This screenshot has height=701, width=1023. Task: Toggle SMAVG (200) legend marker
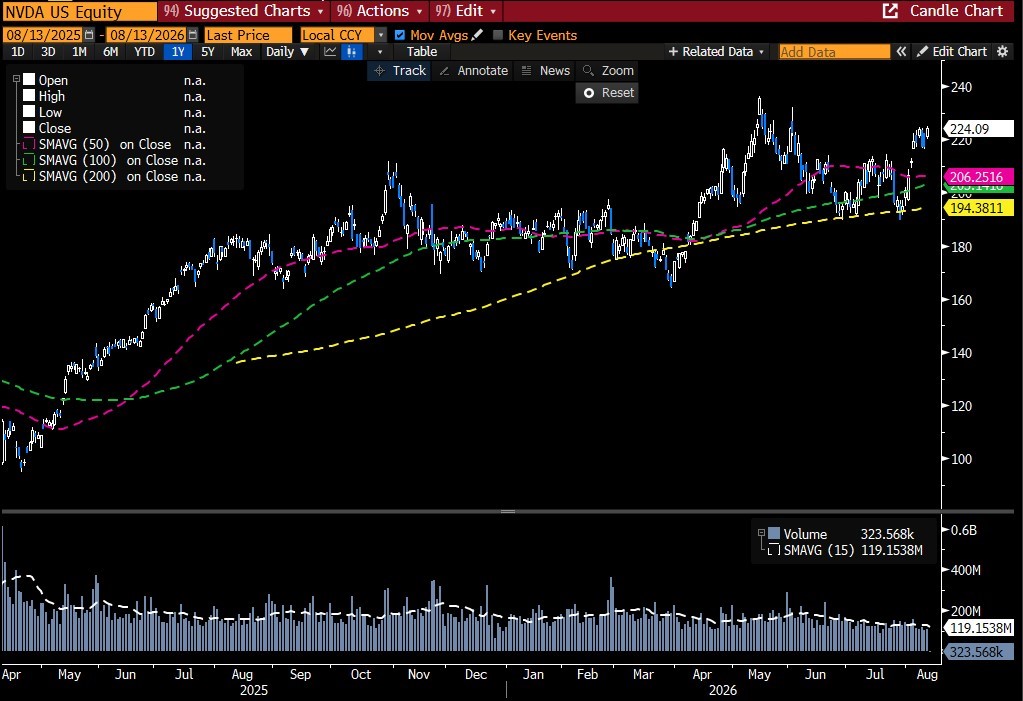(x=29, y=176)
